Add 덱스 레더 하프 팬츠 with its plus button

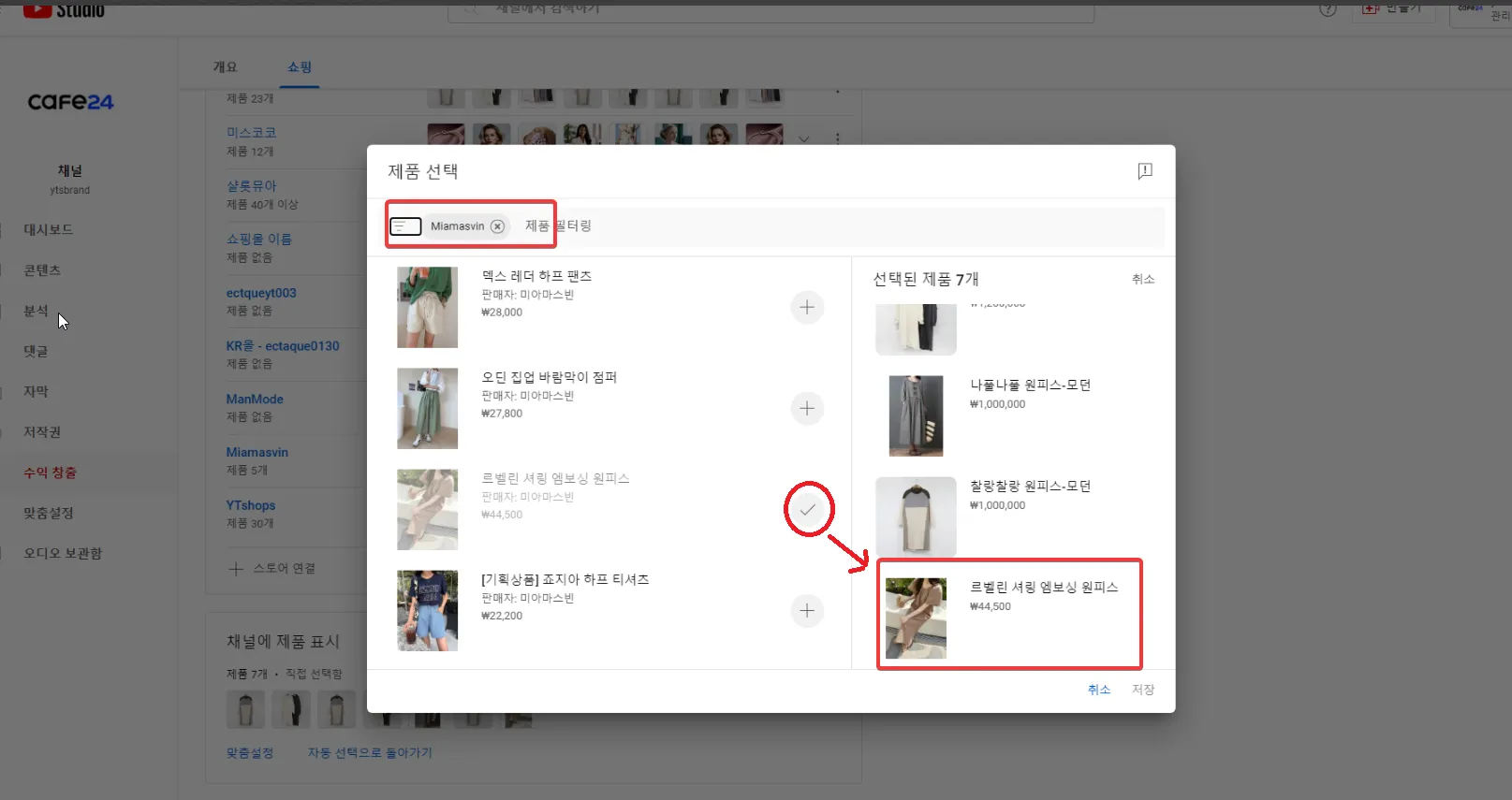pos(807,307)
